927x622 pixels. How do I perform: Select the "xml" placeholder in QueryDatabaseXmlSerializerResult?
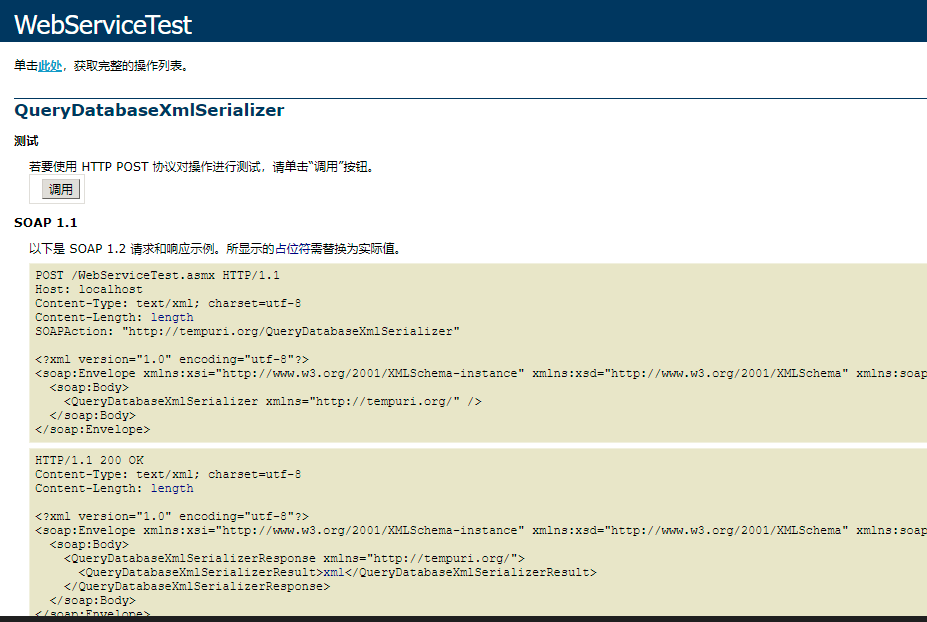[330, 572]
